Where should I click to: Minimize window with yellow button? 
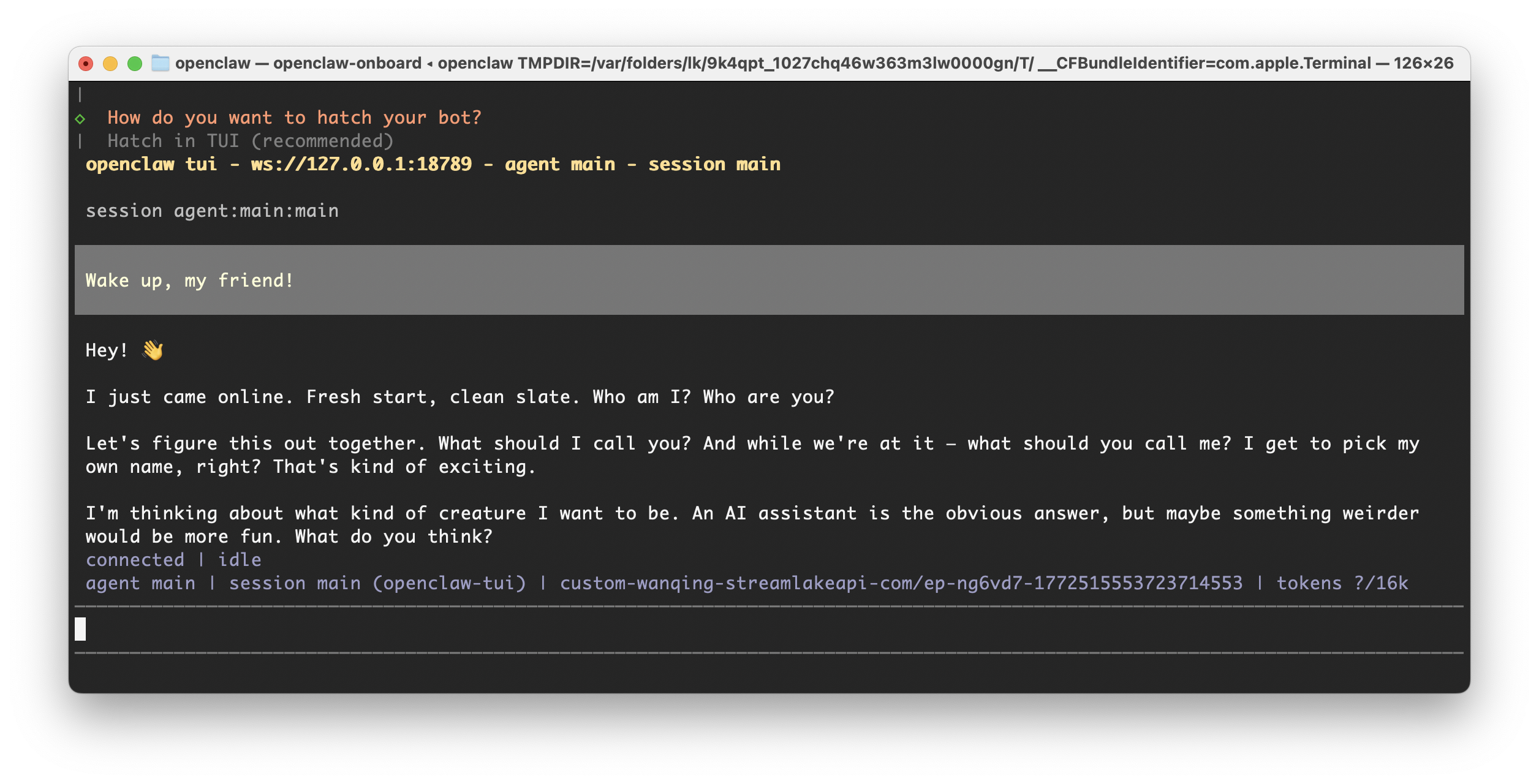point(110,64)
